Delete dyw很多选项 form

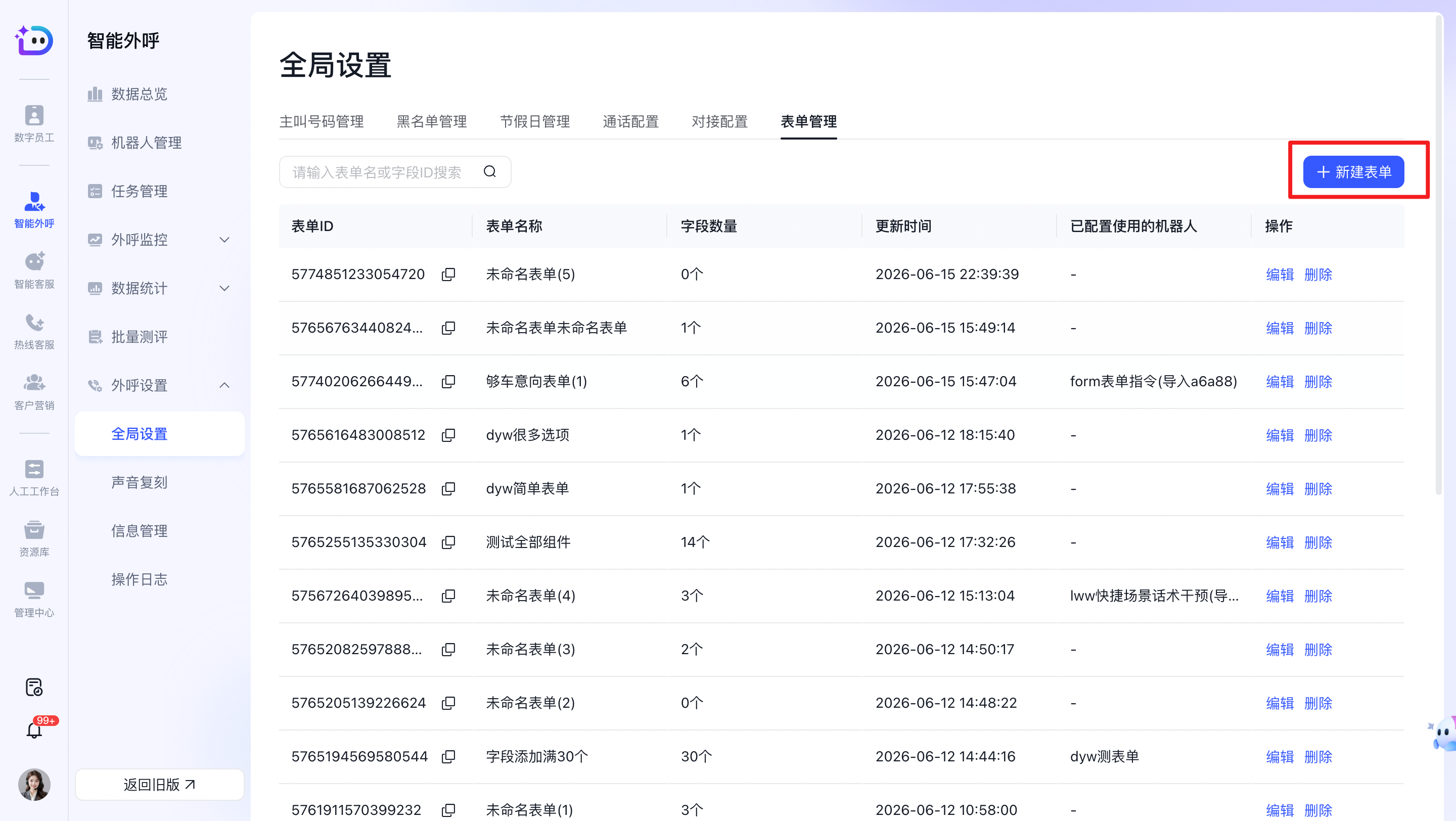[1318, 436]
